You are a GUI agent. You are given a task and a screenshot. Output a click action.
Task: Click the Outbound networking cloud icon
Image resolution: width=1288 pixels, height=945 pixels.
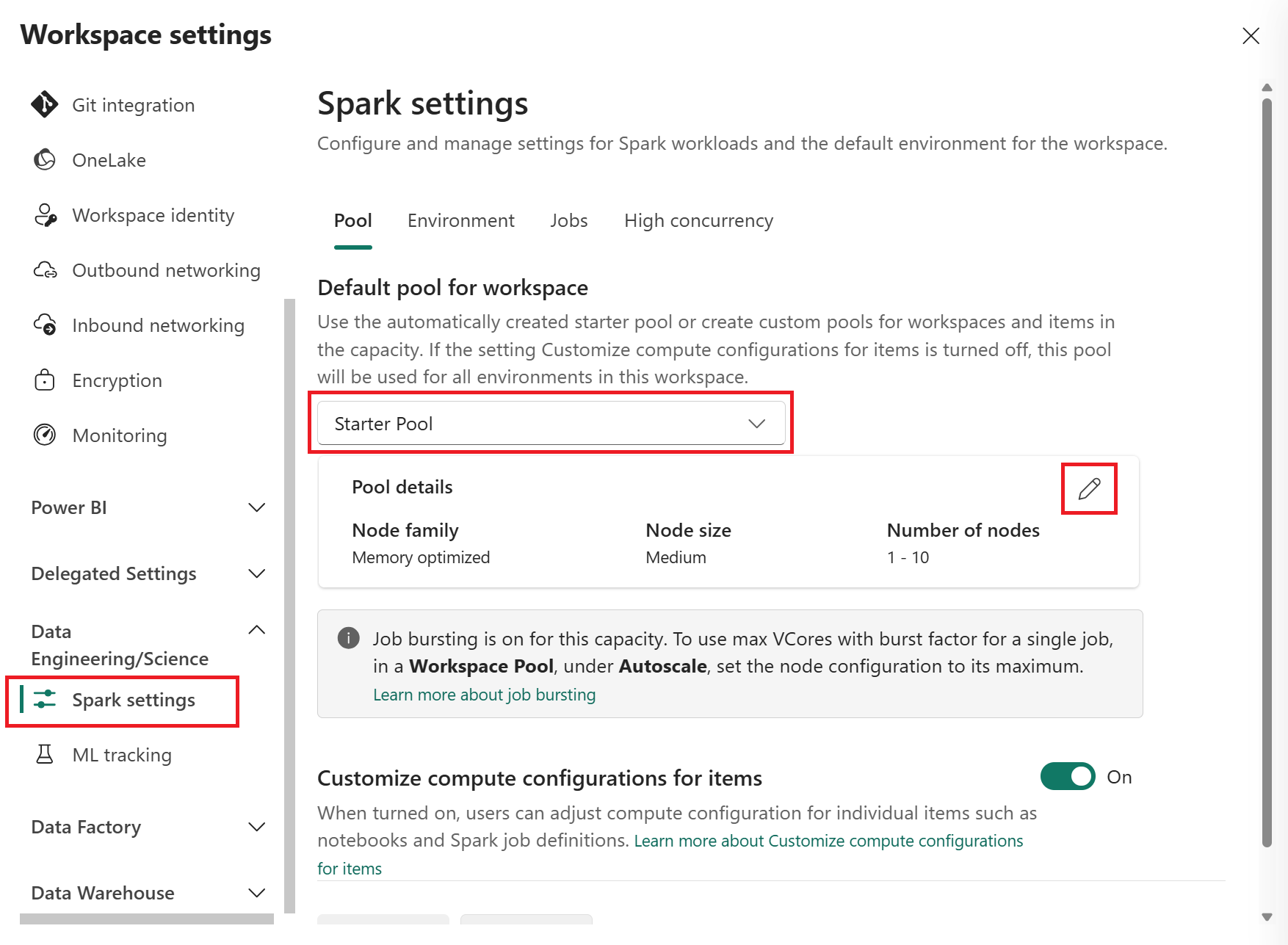click(46, 270)
